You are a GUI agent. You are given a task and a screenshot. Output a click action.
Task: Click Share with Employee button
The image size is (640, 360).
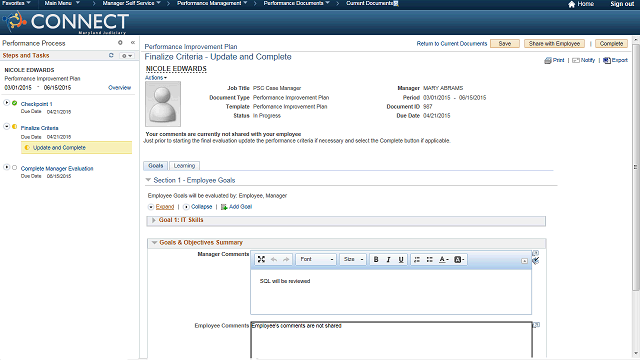tap(554, 44)
